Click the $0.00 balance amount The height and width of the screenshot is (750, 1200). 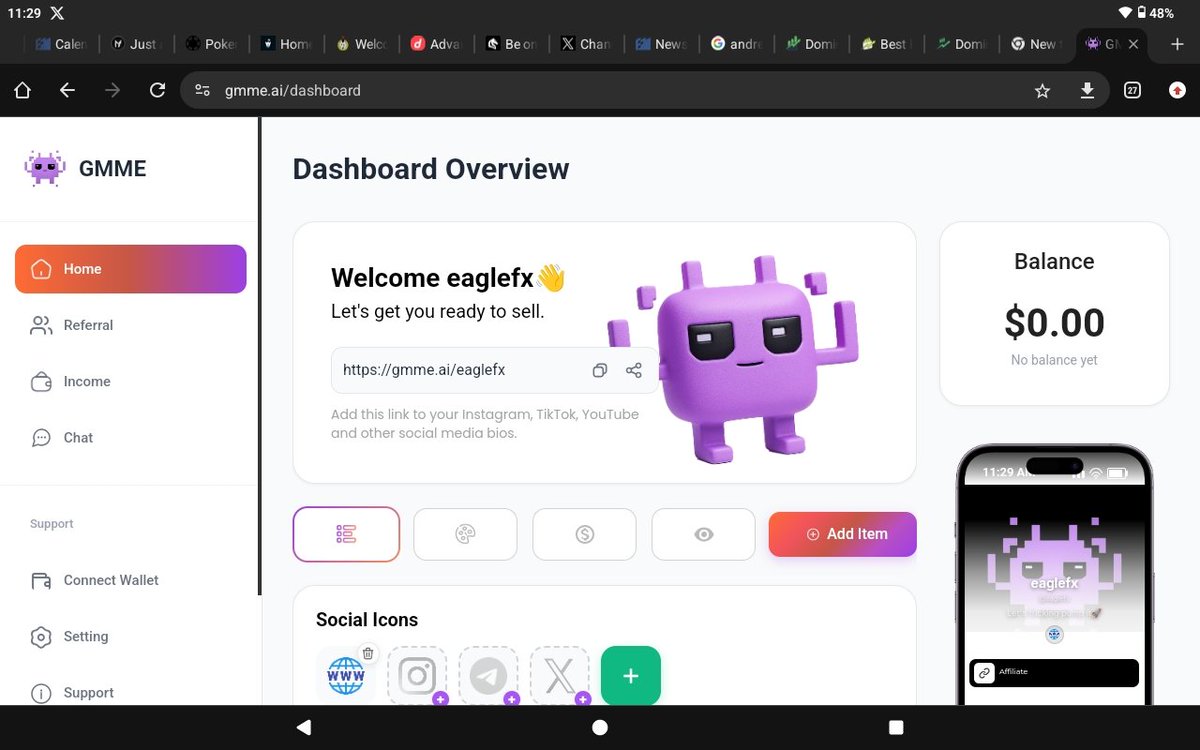click(x=1054, y=323)
